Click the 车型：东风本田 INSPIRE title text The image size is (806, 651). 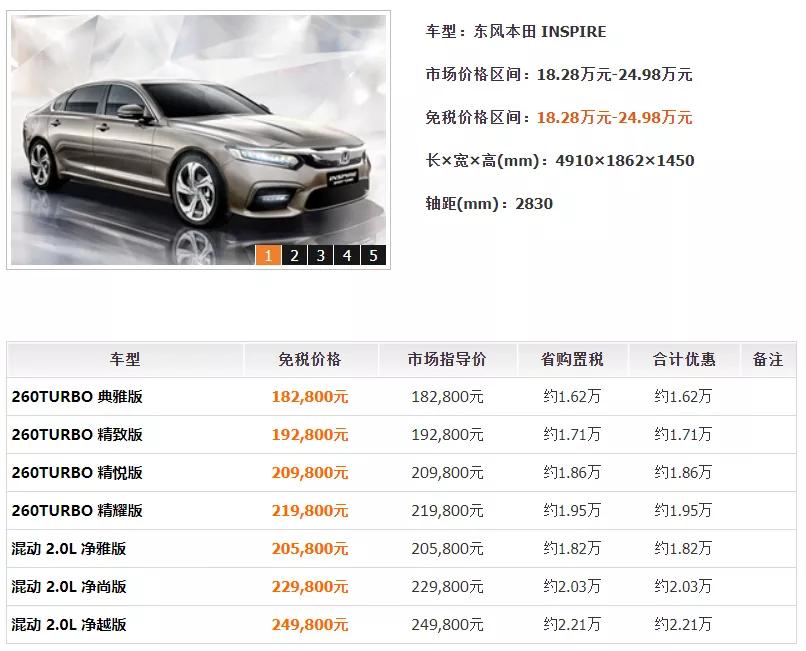[x=516, y=32]
